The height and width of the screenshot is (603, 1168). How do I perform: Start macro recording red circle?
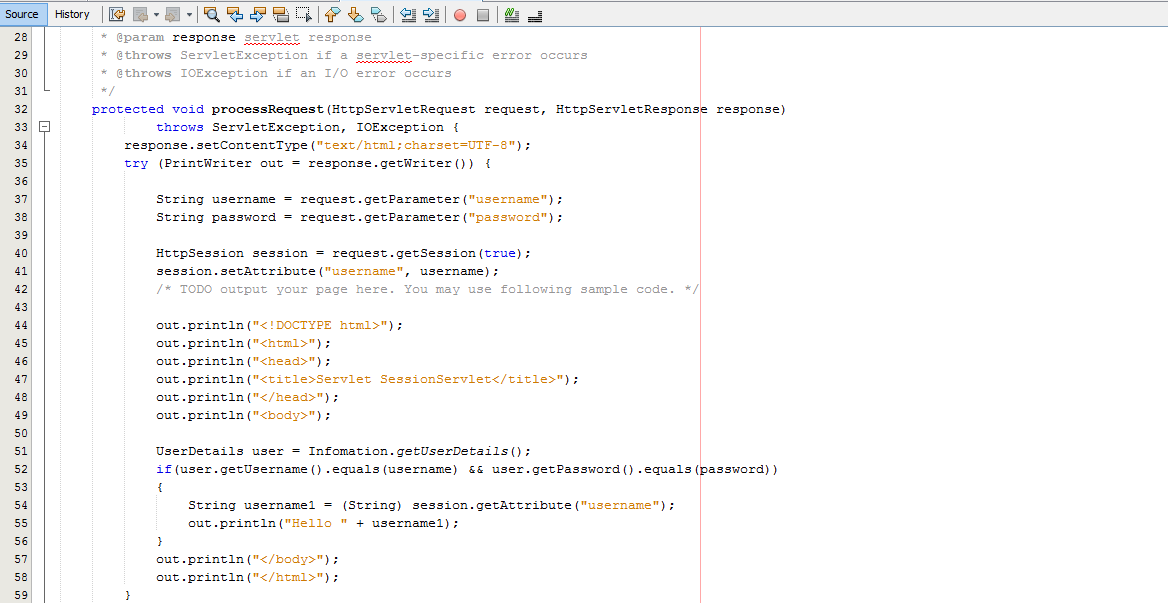click(x=460, y=15)
